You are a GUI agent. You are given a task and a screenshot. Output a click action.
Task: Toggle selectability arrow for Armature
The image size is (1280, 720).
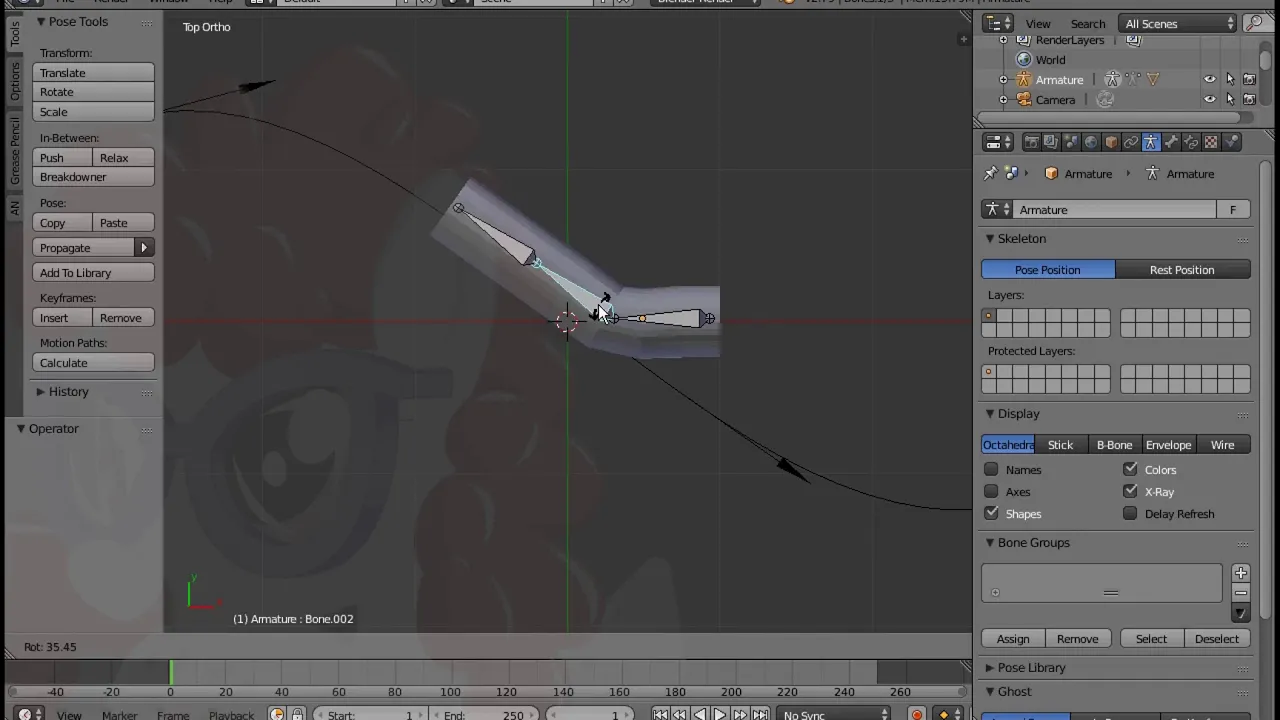click(x=1230, y=79)
